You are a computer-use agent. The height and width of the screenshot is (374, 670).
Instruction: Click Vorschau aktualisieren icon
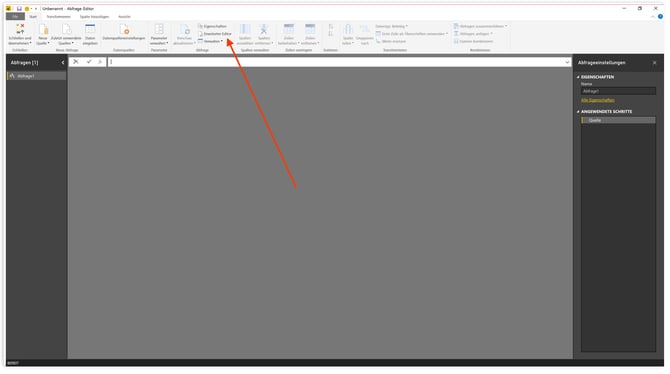click(x=184, y=29)
